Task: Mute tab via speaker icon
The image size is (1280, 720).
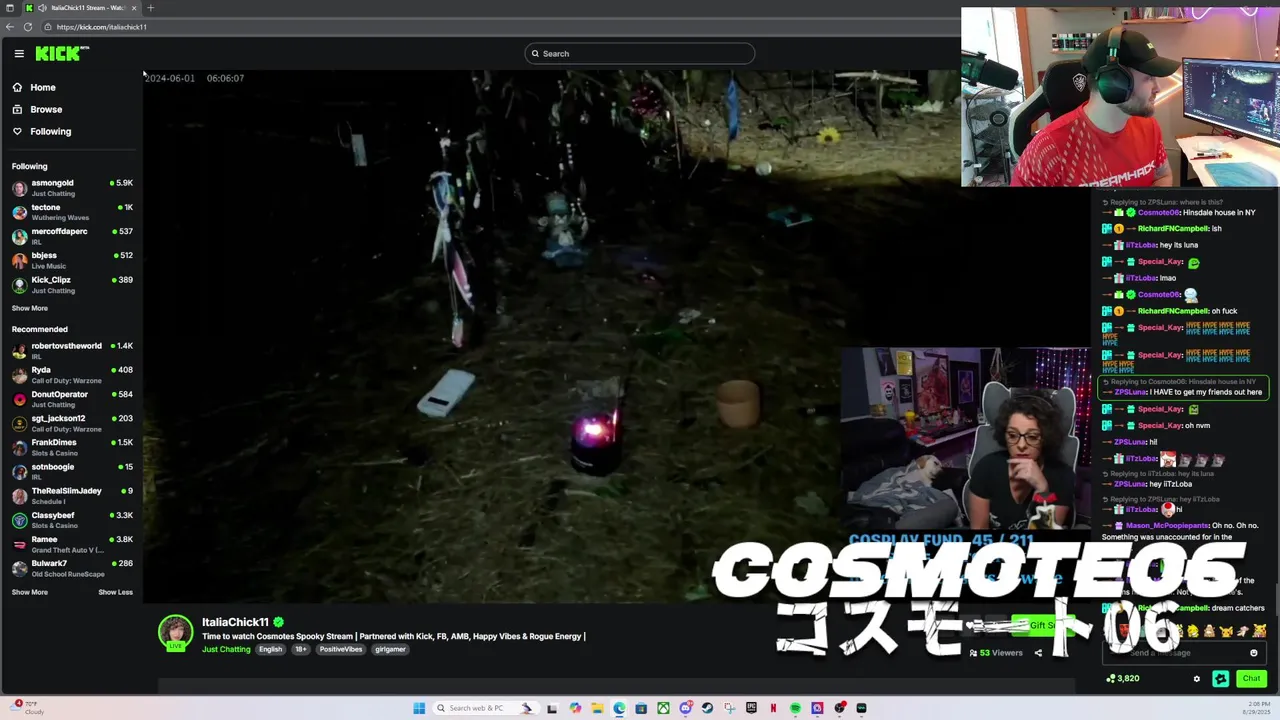Action: (43, 8)
